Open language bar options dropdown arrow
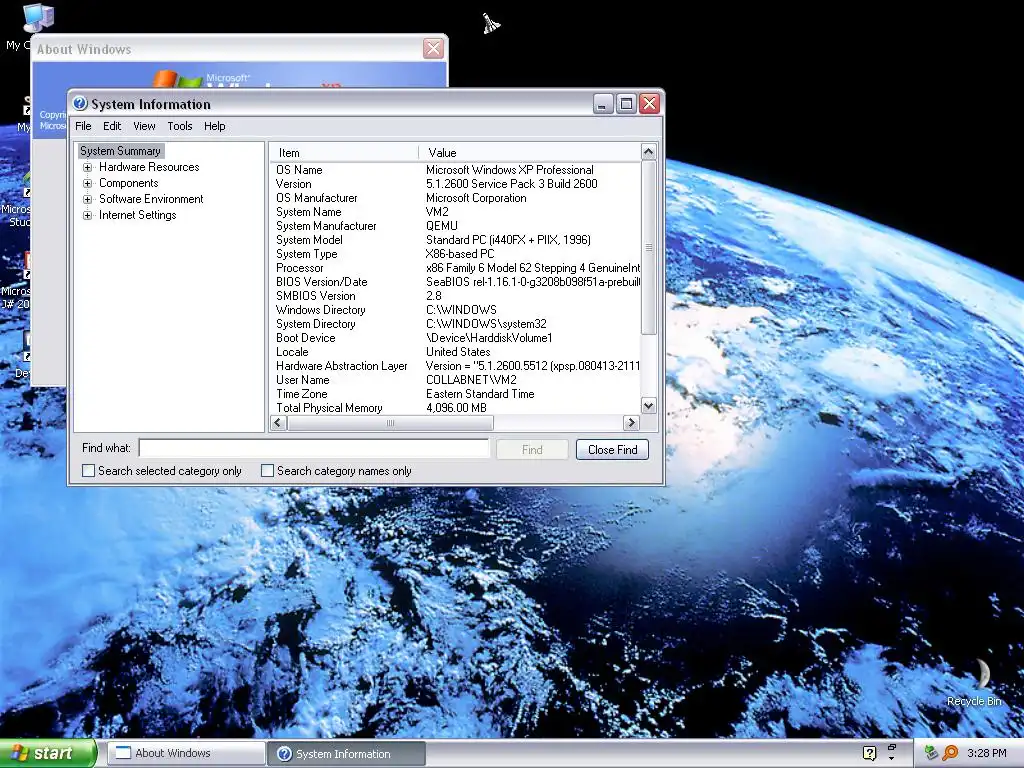Screen dimensions: 1024x768 891,759
